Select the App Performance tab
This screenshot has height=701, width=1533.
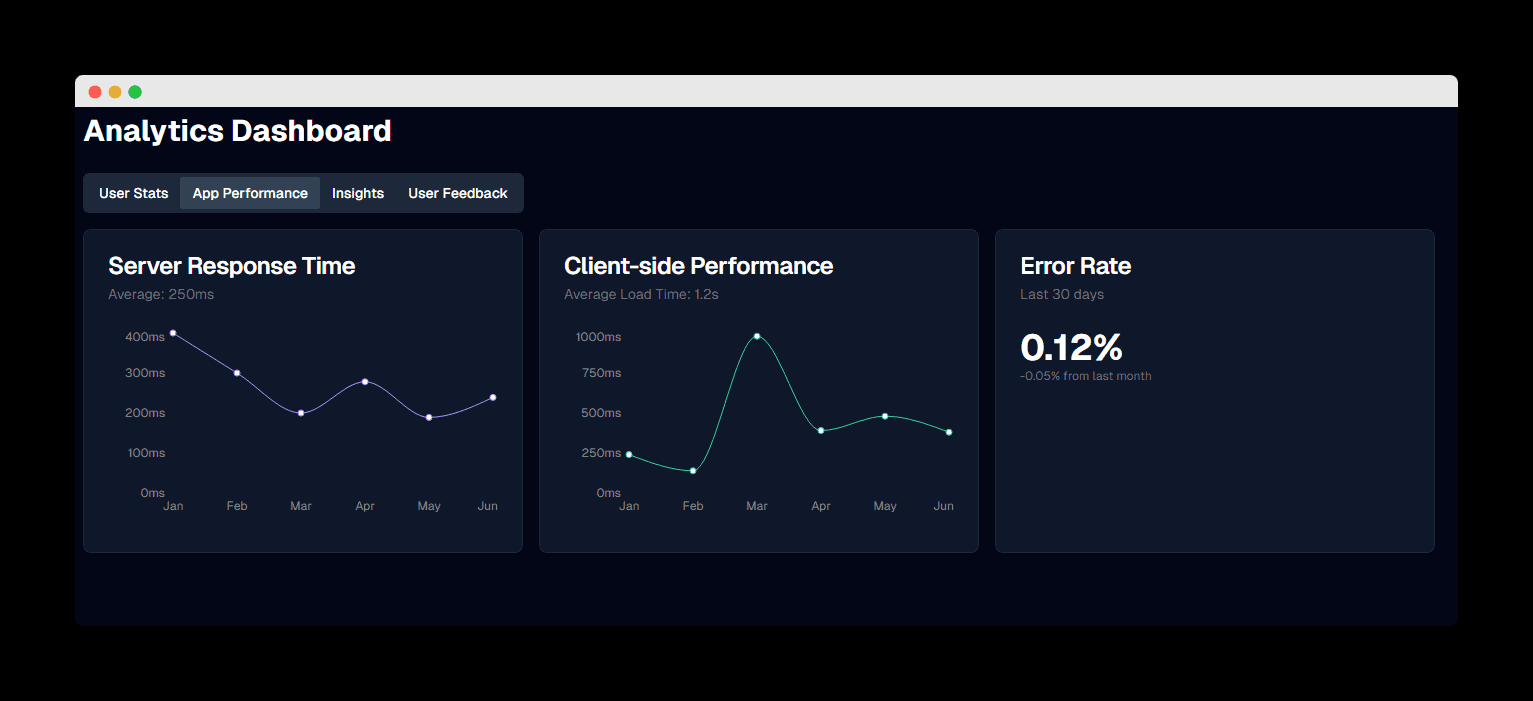250,193
